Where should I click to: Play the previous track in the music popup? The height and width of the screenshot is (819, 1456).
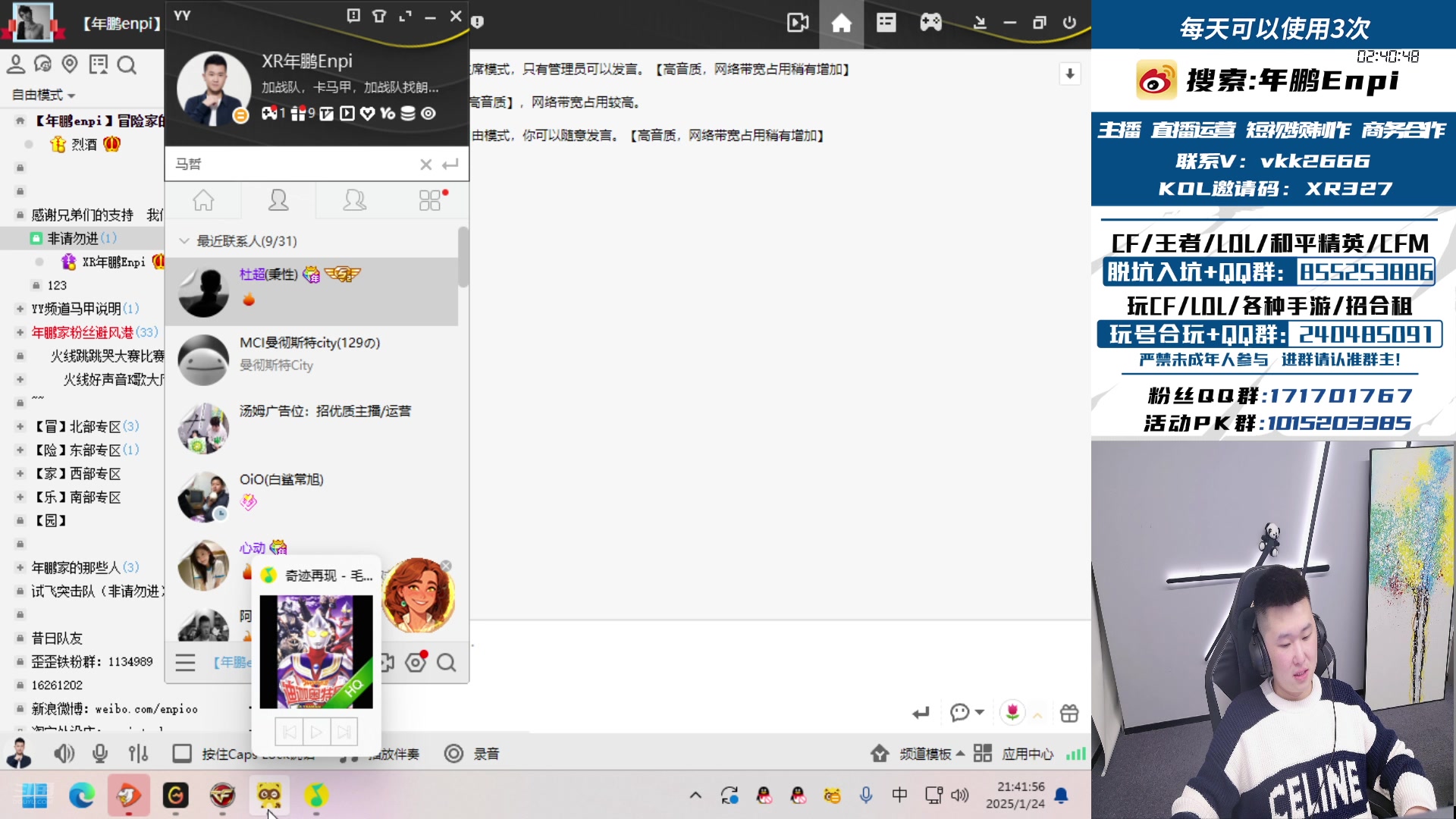click(289, 732)
